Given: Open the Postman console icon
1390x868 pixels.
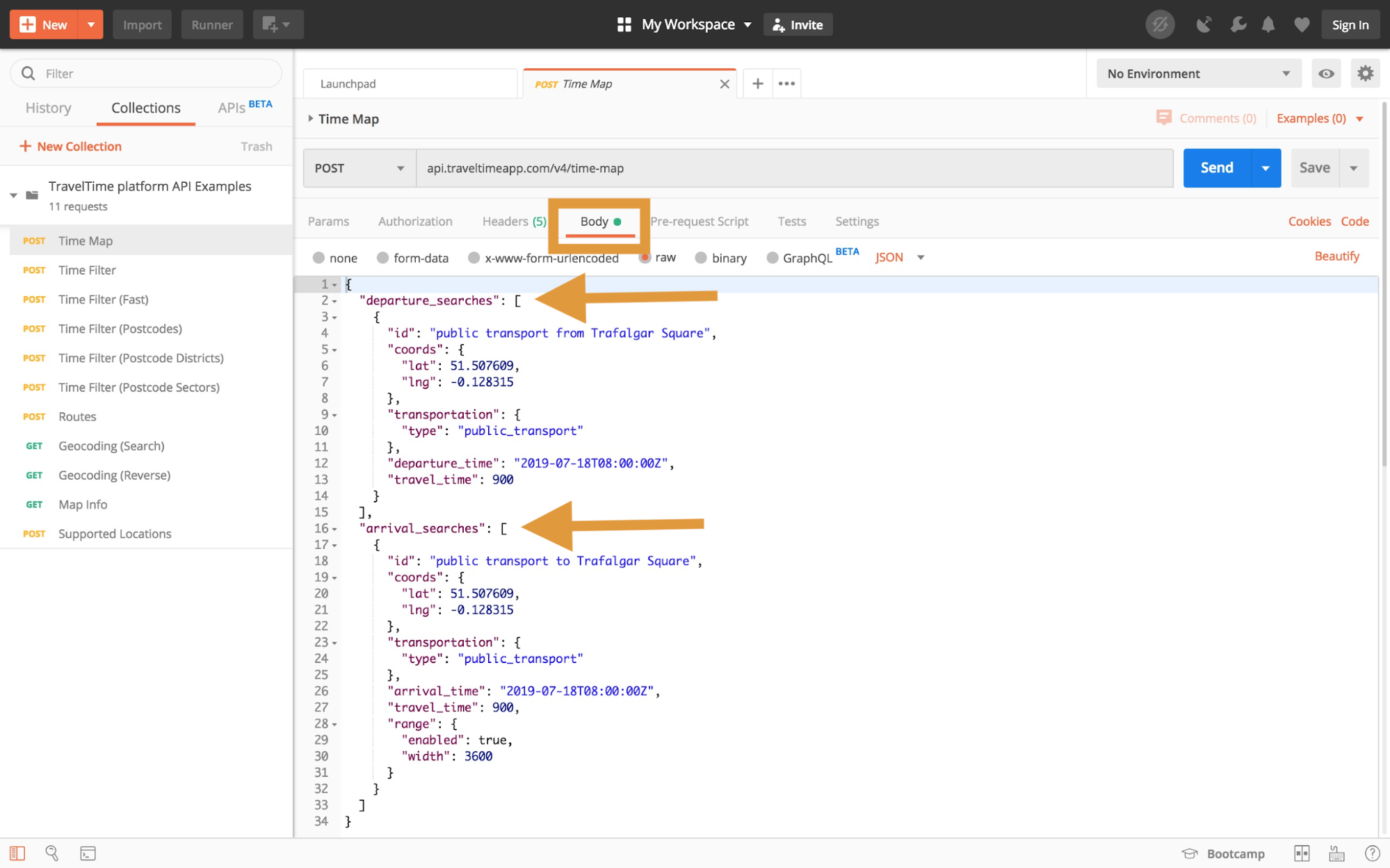Looking at the screenshot, I should 88,853.
